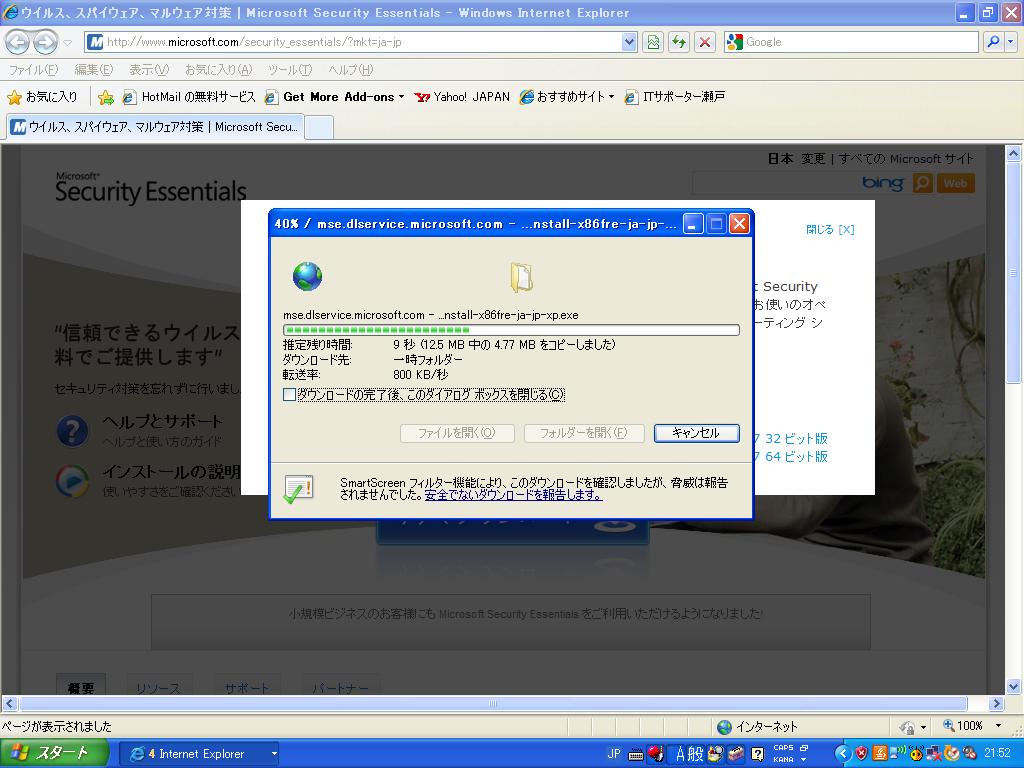Expand hidden tray icons arrow
The width and height of the screenshot is (1024, 768).
[842, 754]
